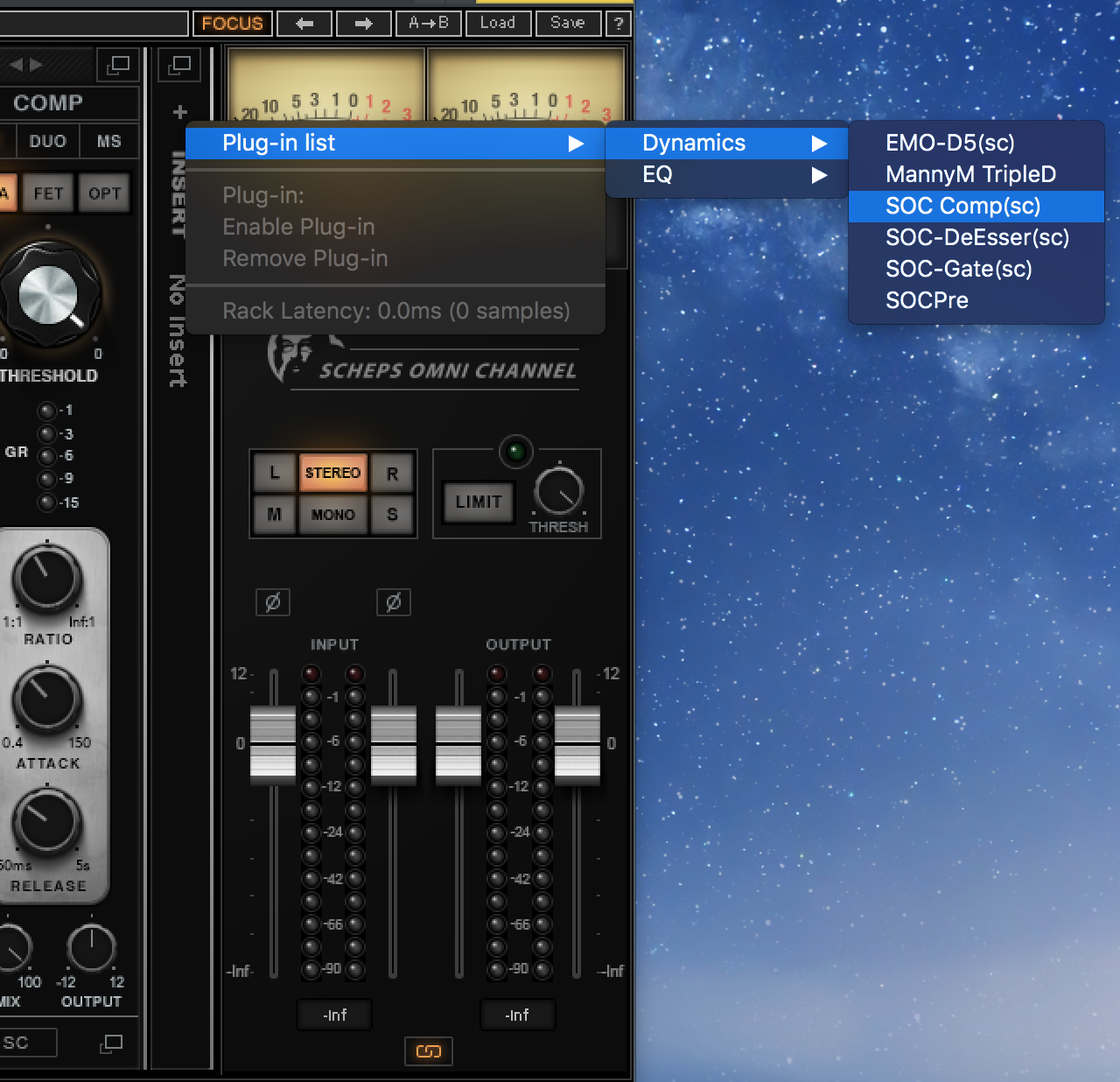The image size is (1120, 1082).
Task: Click the Load preset button
Action: click(498, 24)
